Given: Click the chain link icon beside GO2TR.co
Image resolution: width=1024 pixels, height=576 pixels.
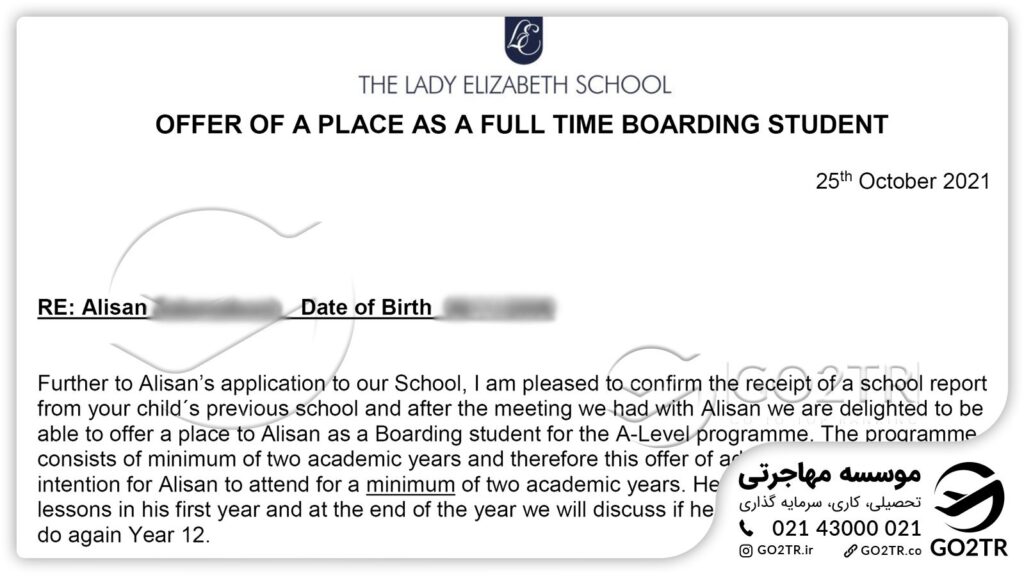Looking at the screenshot, I should pyautogui.click(x=850, y=551).
